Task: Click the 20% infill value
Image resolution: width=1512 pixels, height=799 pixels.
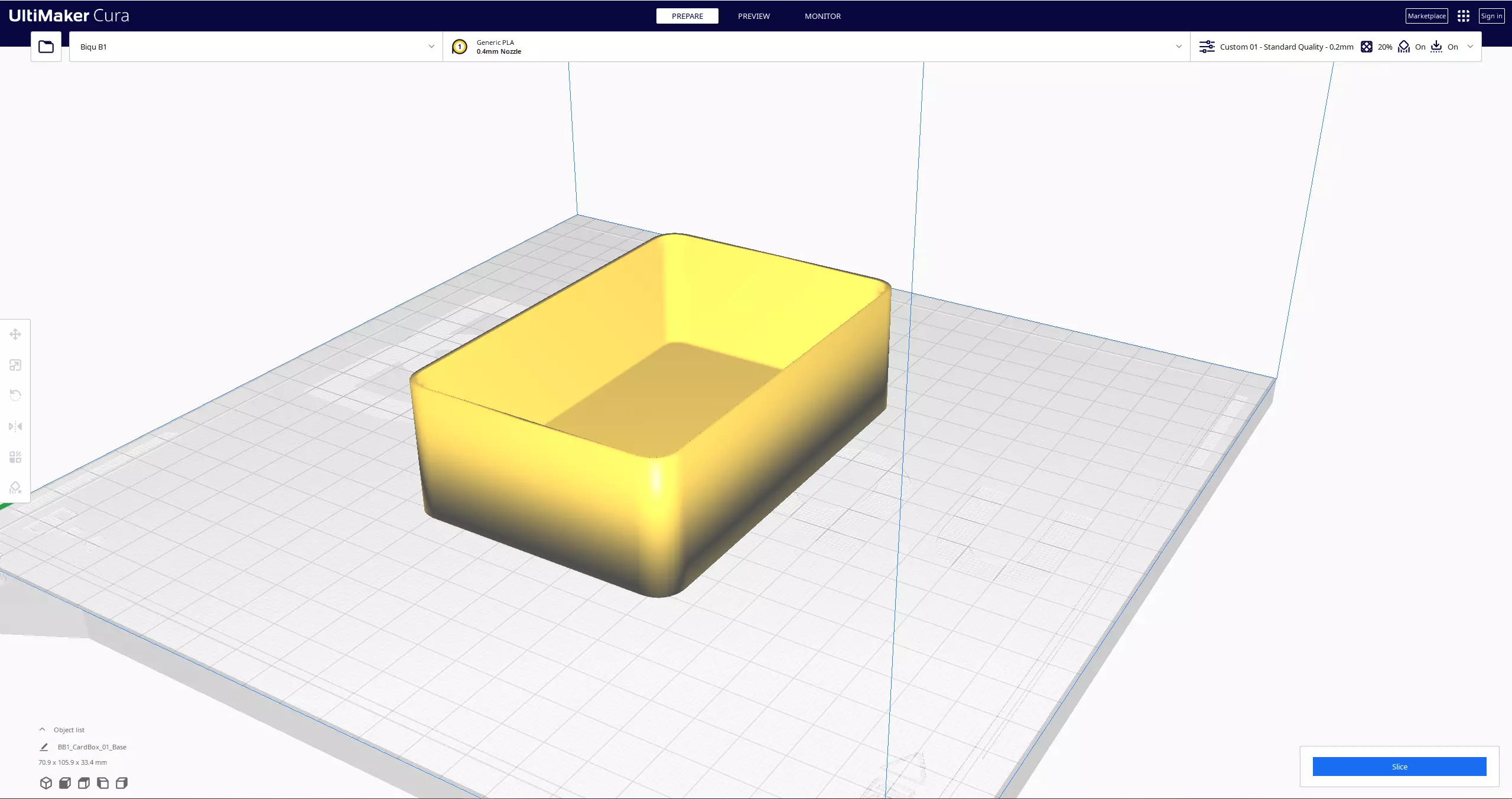Action: click(x=1385, y=47)
